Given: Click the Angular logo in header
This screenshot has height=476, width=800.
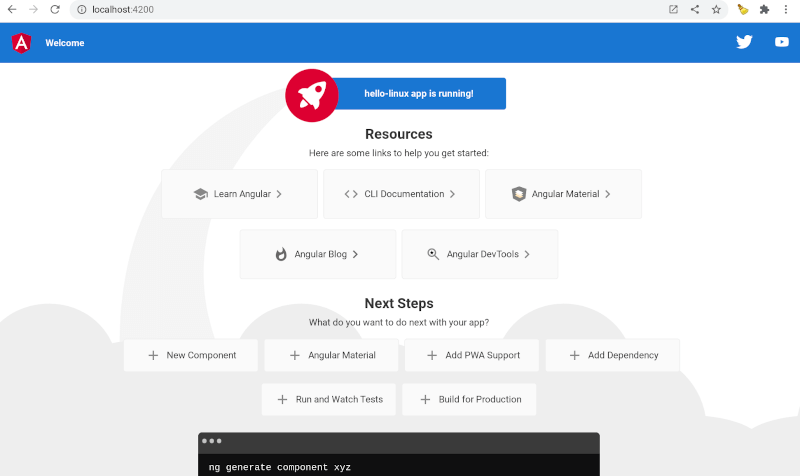Looking at the screenshot, I should click(21, 43).
